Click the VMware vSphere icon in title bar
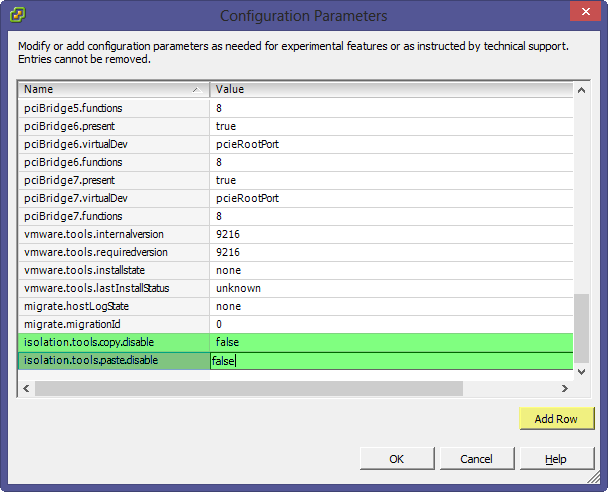This screenshot has height=492, width=608. point(17,15)
